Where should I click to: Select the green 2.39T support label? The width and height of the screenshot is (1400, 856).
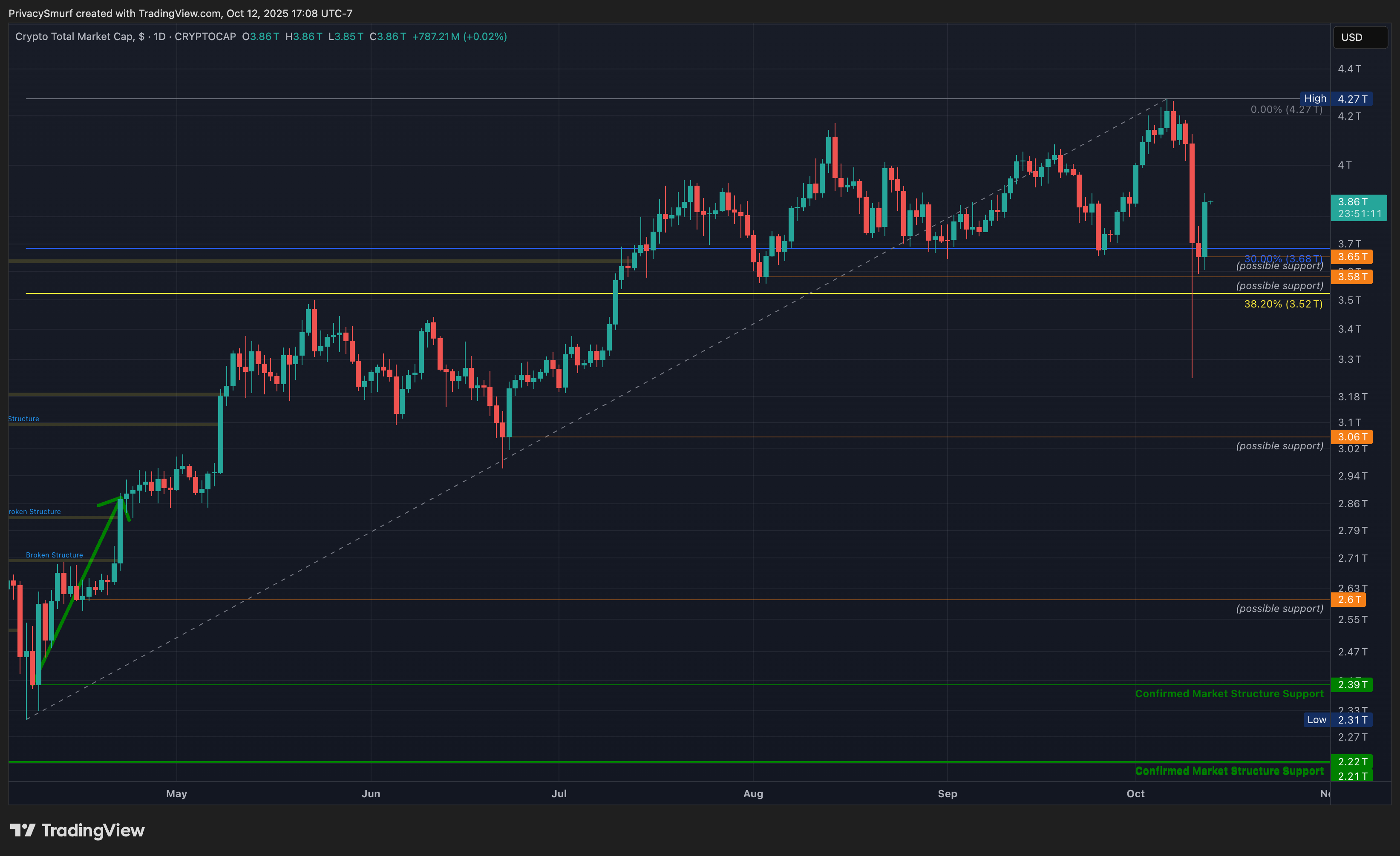(x=1351, y=684)
